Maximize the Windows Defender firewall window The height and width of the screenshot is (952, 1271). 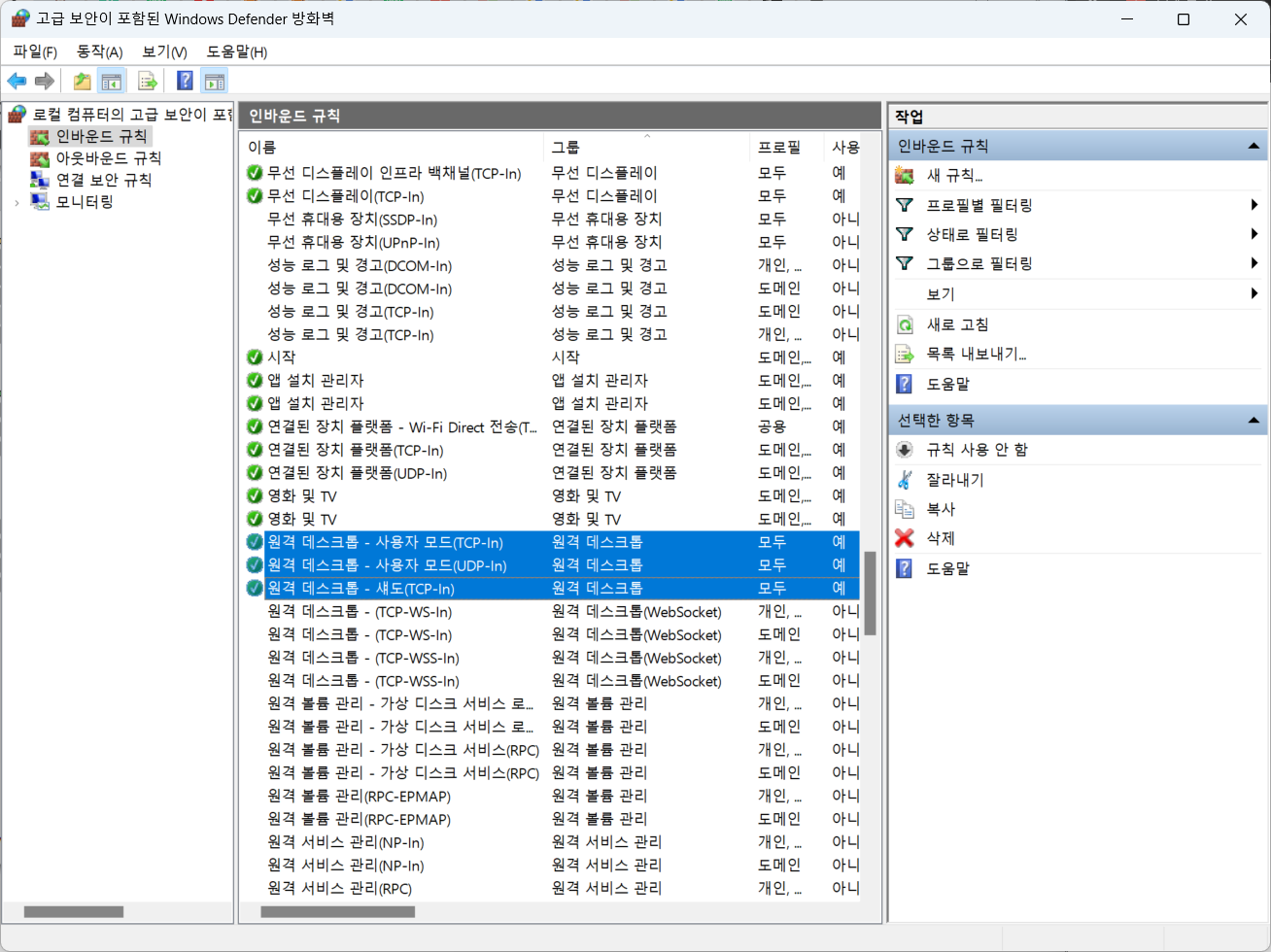pyautogui.click(x=1184, y=19)
